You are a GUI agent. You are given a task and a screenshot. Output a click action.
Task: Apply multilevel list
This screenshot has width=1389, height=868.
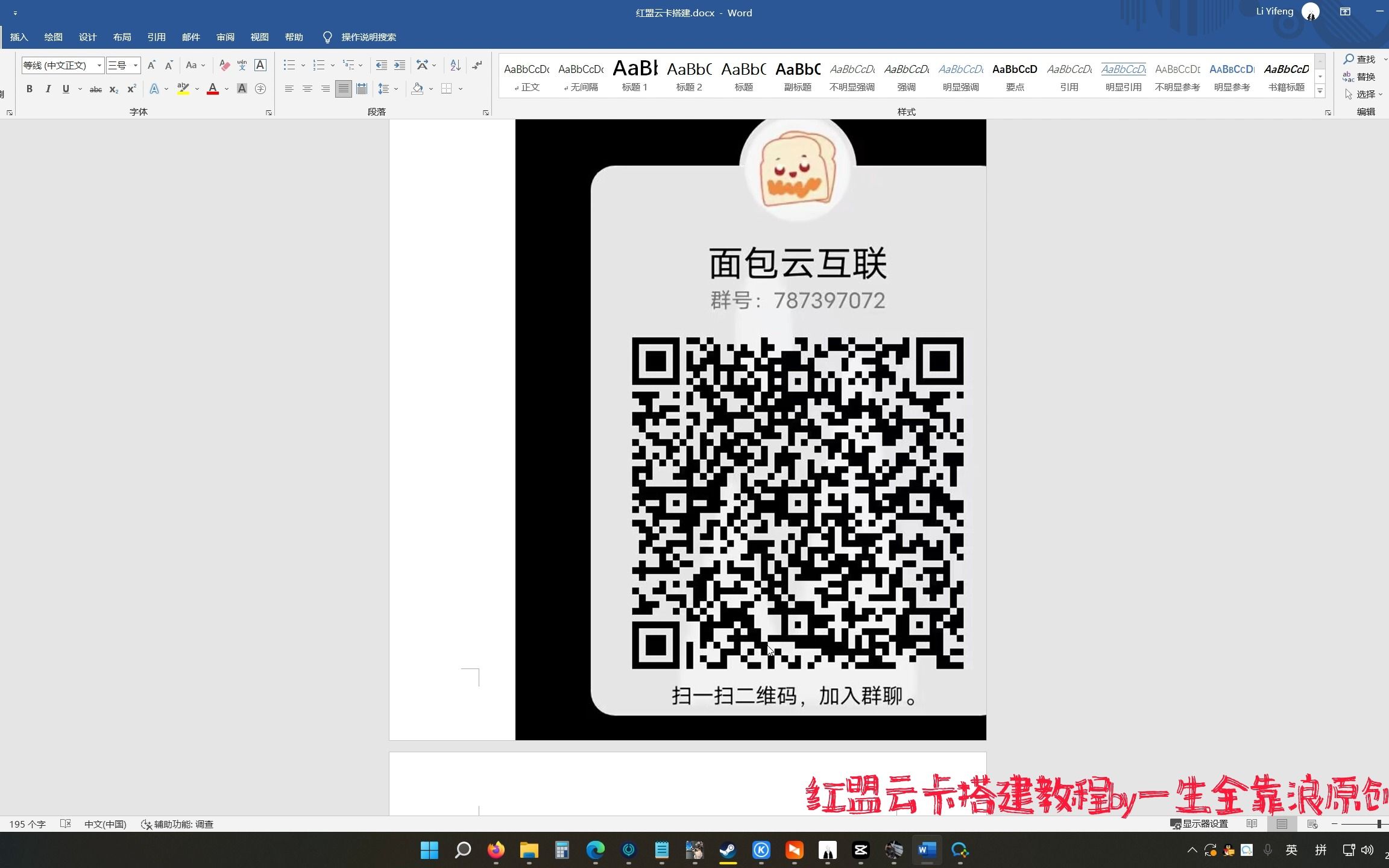pos(348,65)
